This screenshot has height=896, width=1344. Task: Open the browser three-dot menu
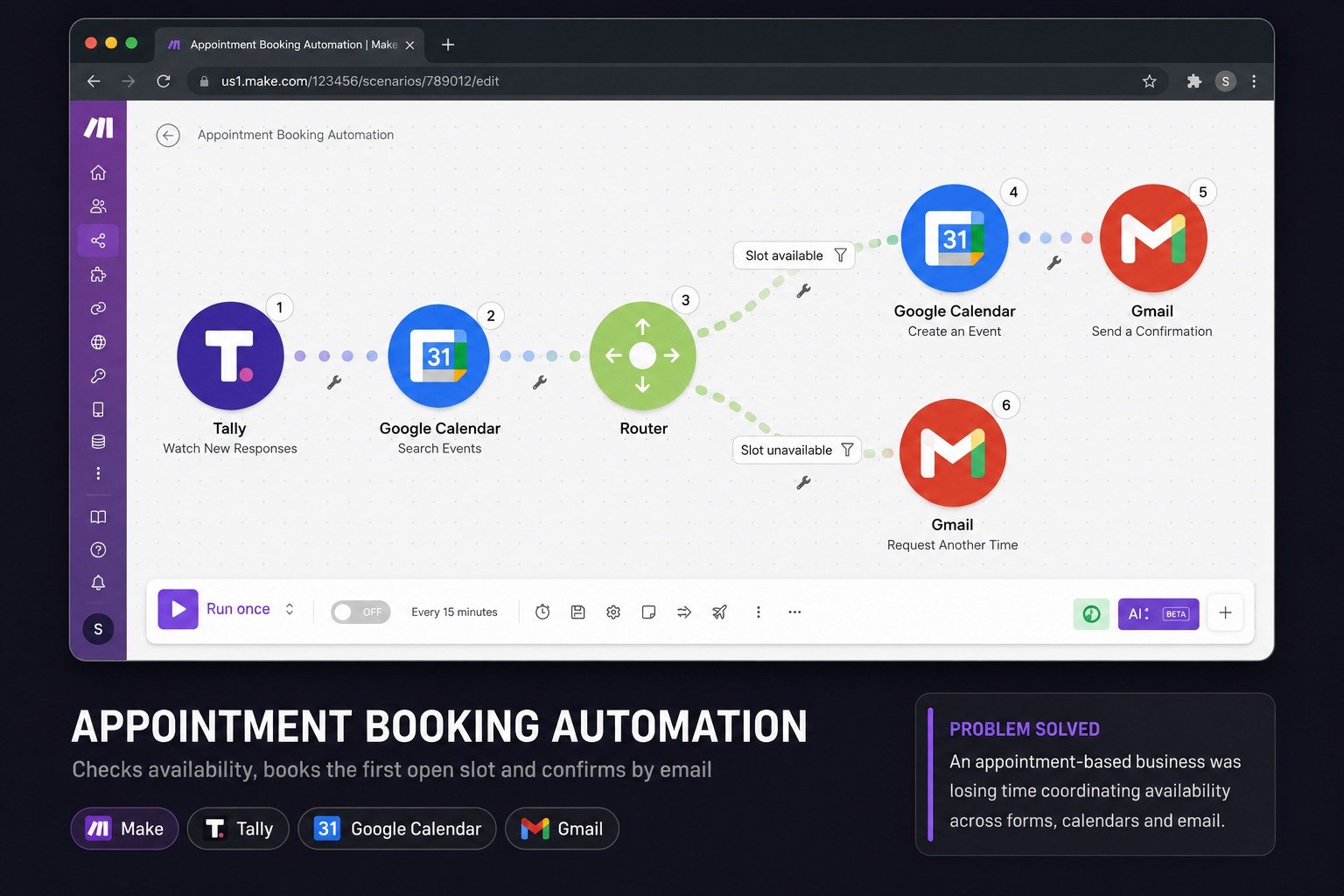click(1254, 81)
